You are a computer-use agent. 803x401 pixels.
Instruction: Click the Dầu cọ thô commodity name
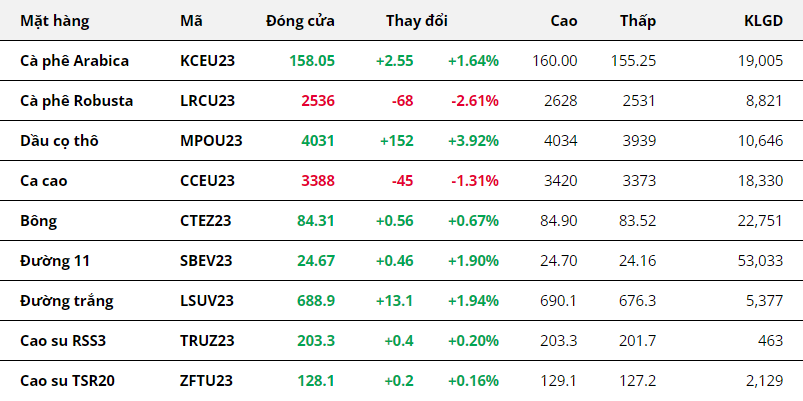click(59, 140)
